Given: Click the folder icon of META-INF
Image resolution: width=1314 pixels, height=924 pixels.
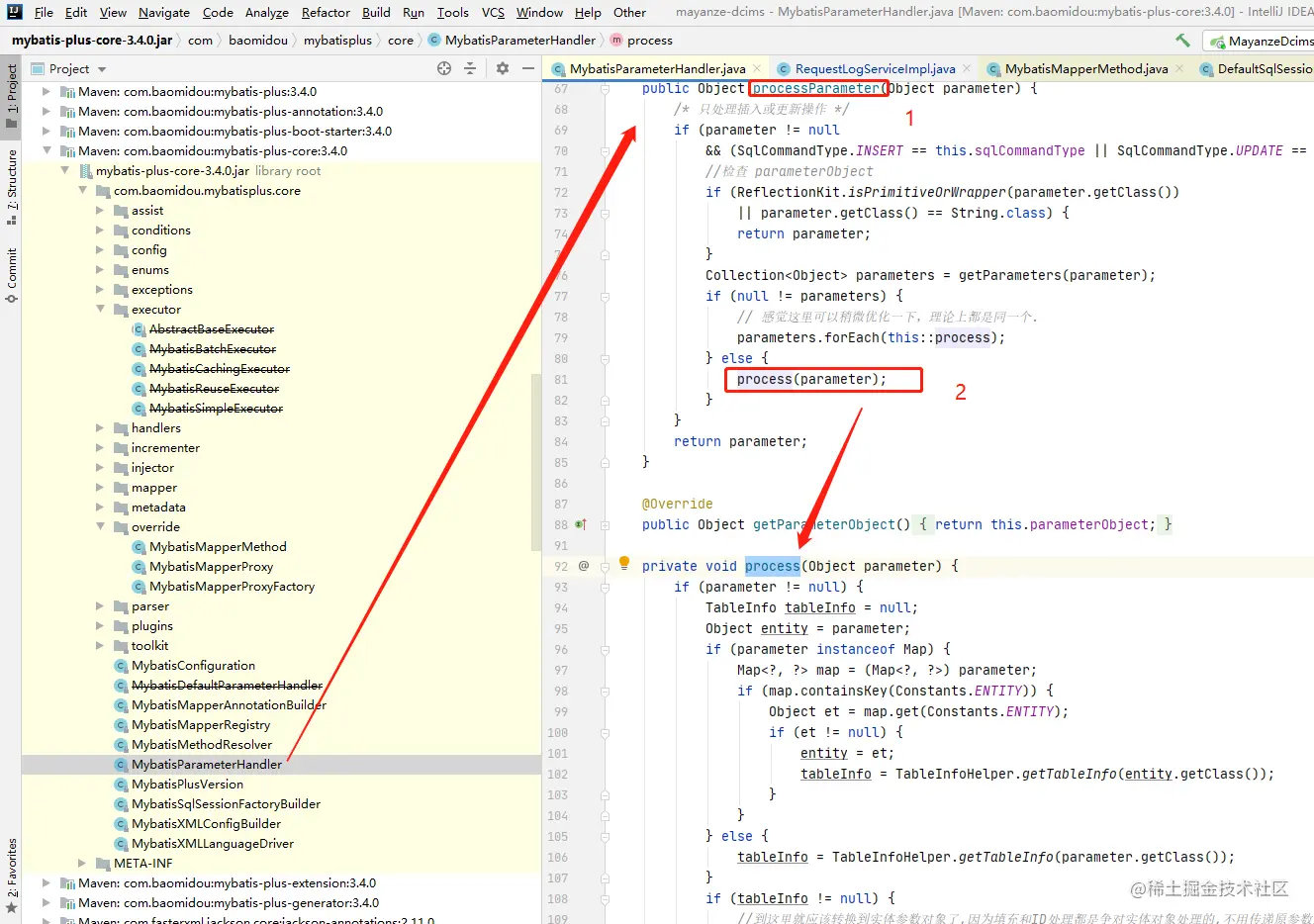Looking at the screenshot, I should (x=103, y=864).
